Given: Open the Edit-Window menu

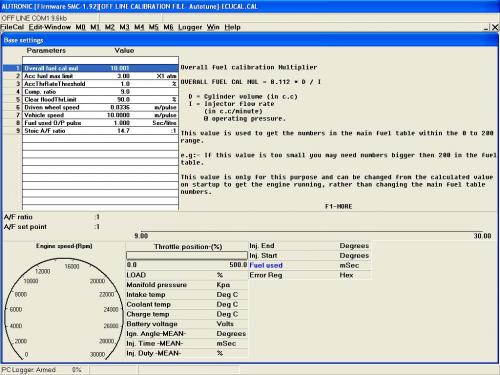Looking at the screenshot, I should click(50, 27).
